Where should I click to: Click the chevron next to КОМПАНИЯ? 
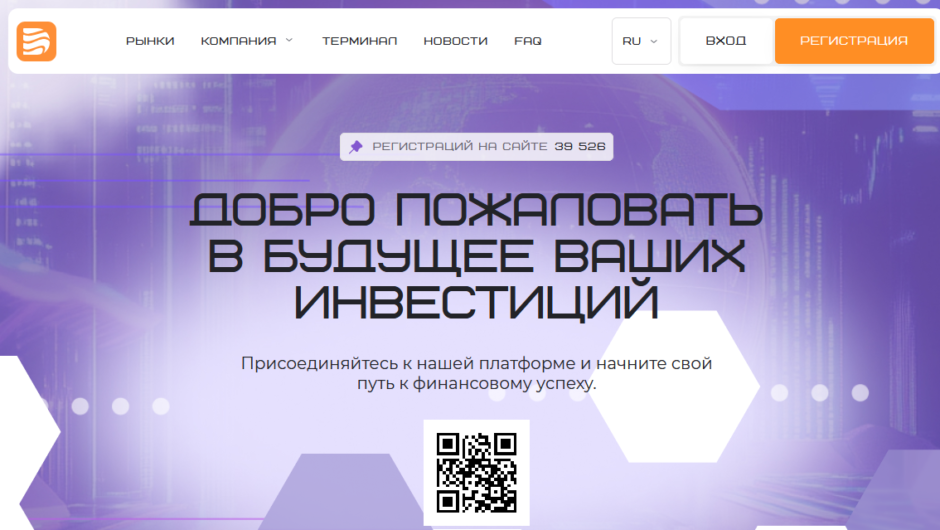coord(289,40)
